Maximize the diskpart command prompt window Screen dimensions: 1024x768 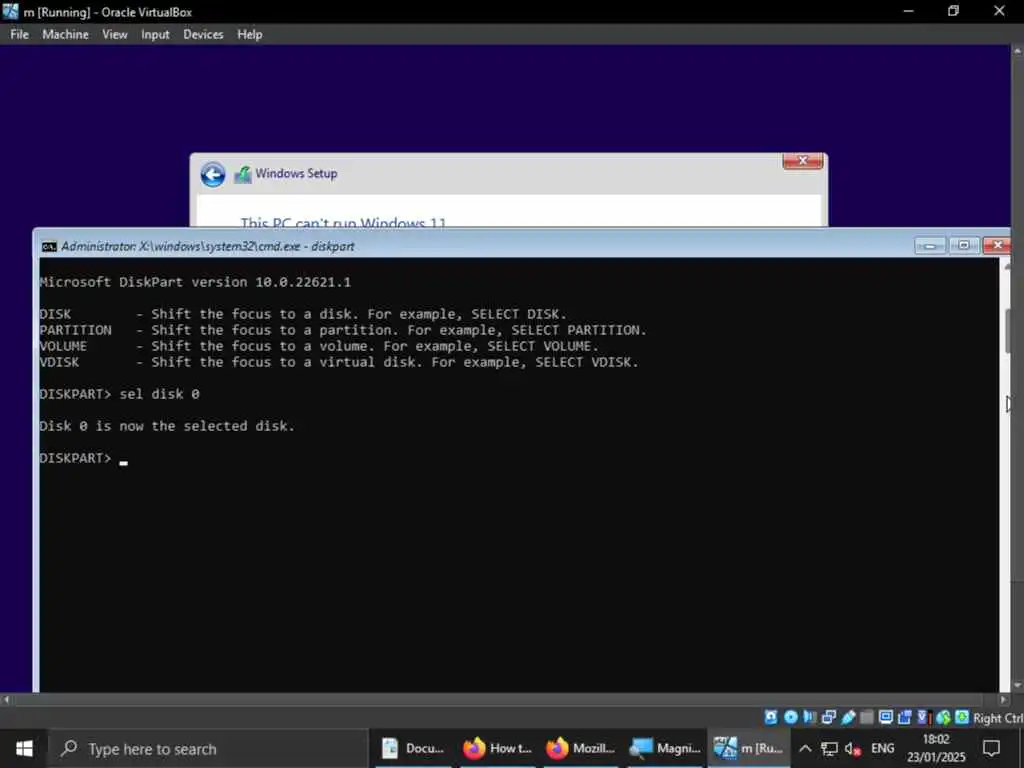(x=963, y=246)
